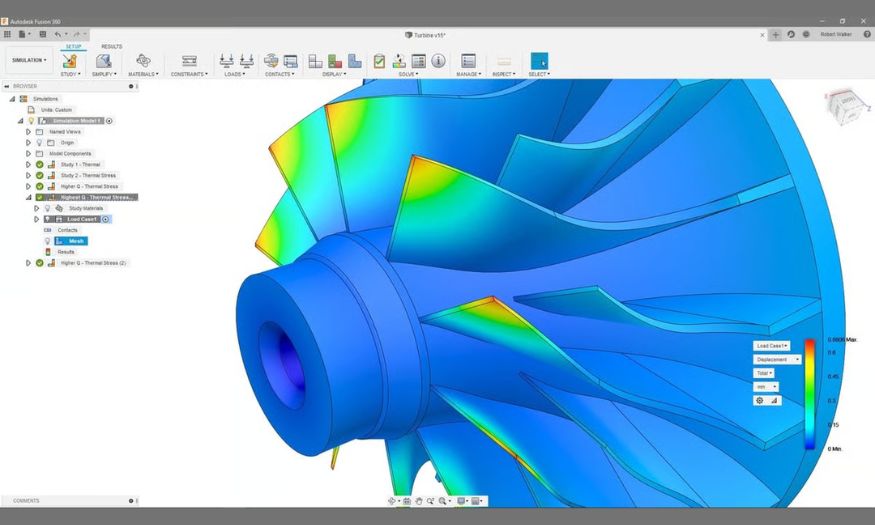Viewport: 875px width, 525px height.
Task: Click the green-red Display icon
Action: [335, 61]
